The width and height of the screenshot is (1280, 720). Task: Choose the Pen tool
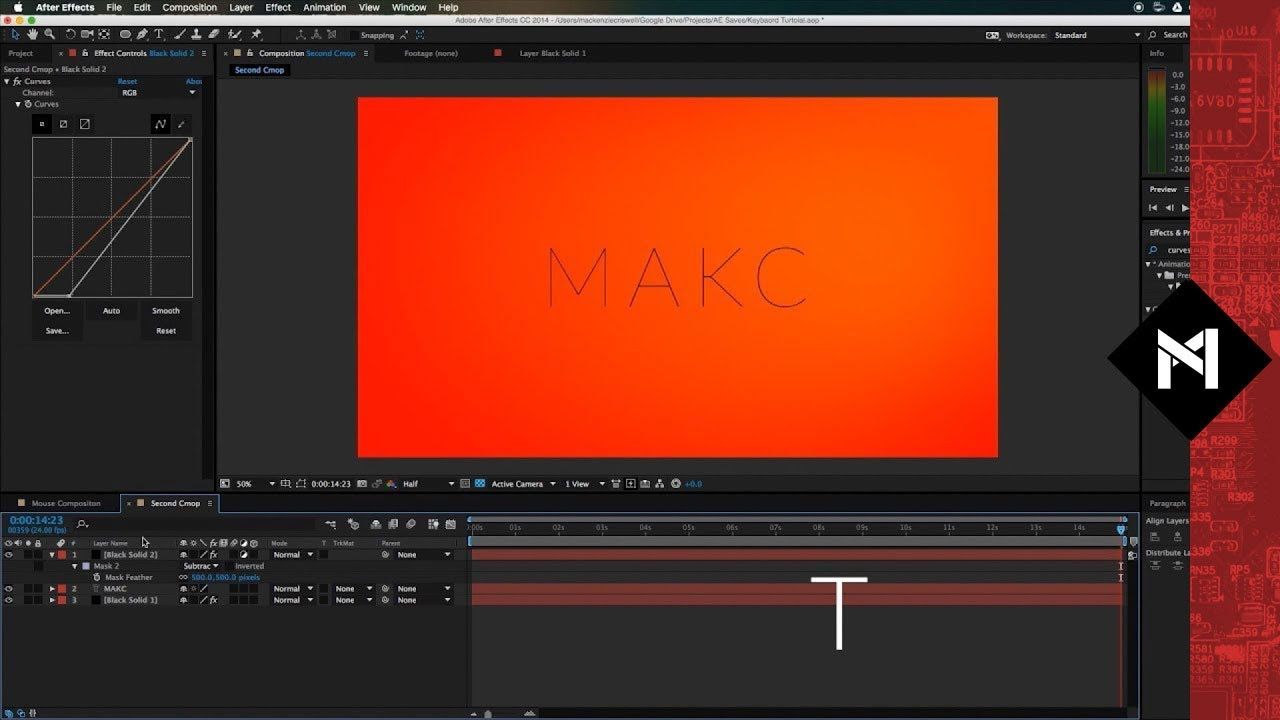[142, 34]
